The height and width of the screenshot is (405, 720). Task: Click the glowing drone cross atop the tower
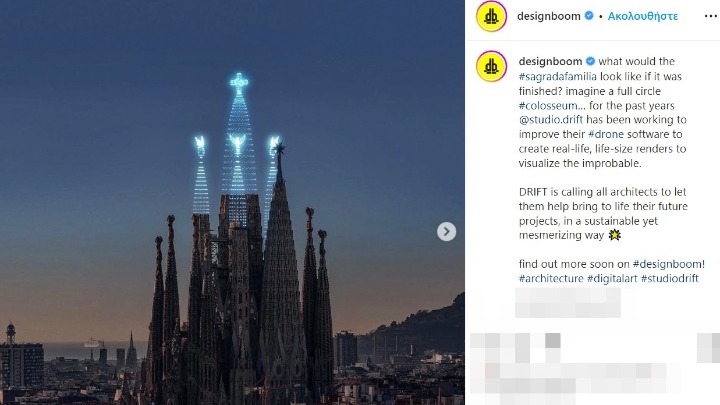(x=239, y=84)
